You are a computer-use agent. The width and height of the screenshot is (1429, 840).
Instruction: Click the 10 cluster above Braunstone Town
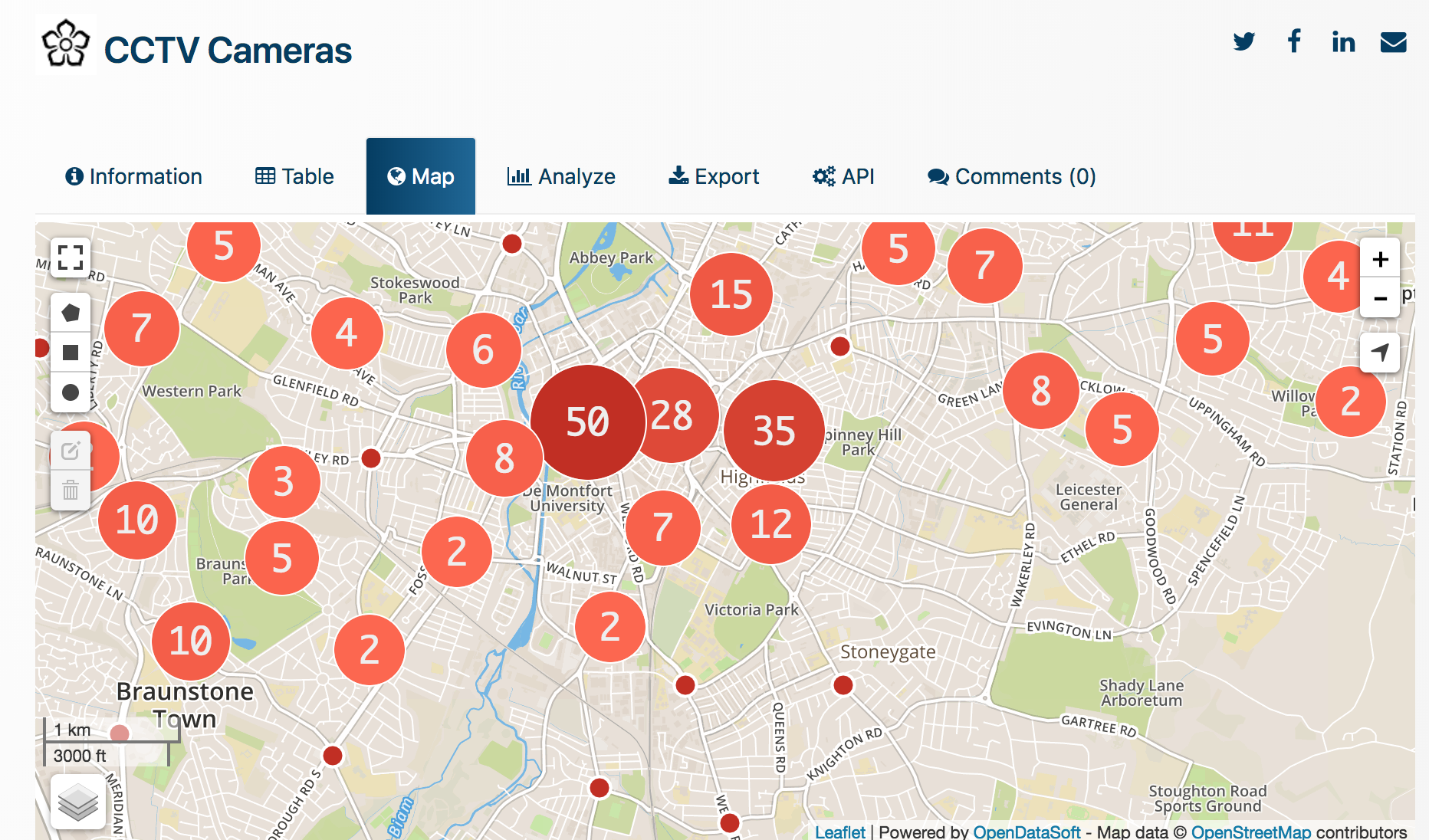coord(191,641)
